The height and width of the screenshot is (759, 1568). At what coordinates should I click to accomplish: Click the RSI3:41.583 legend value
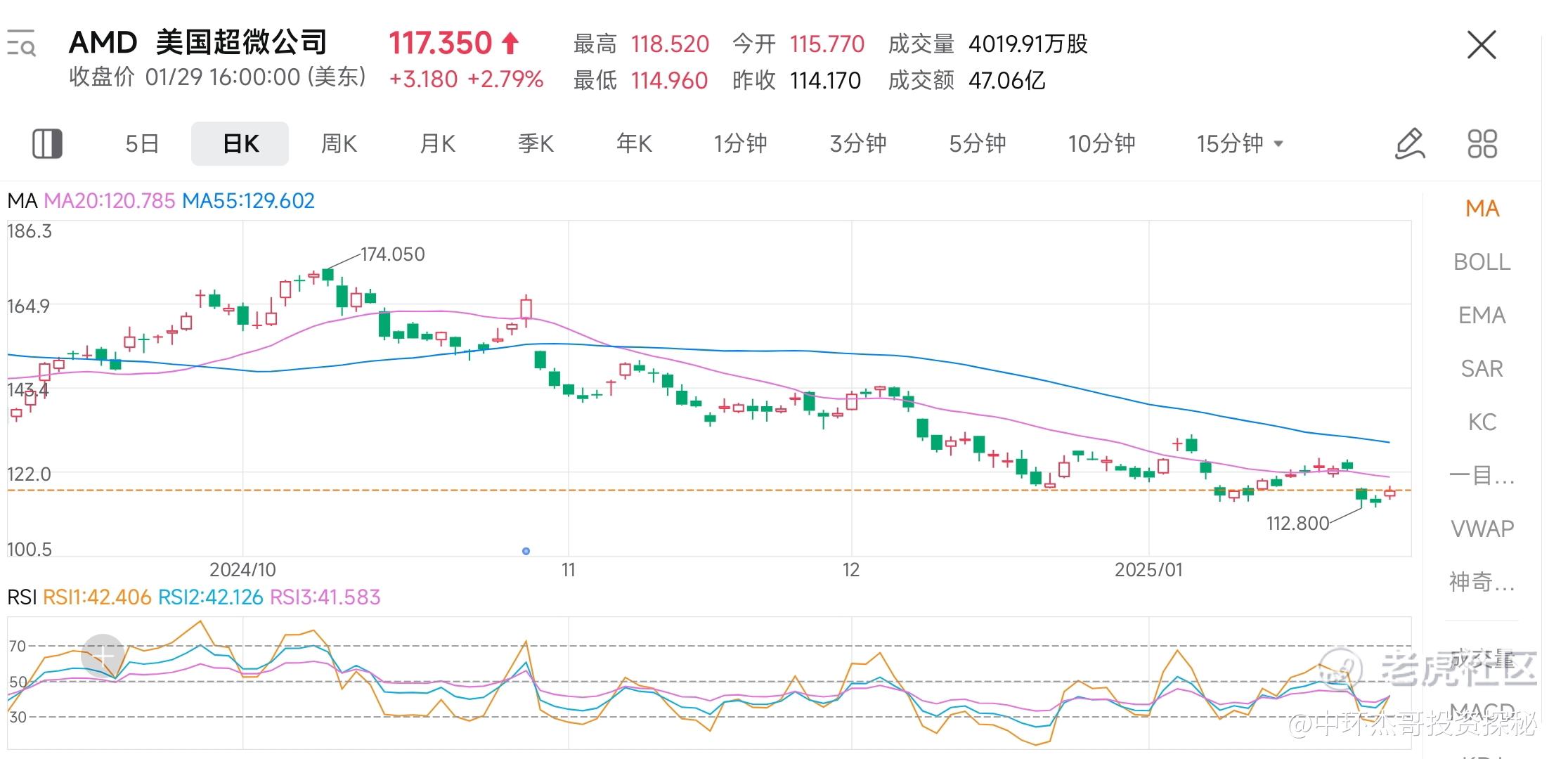[x=325, y=597]
